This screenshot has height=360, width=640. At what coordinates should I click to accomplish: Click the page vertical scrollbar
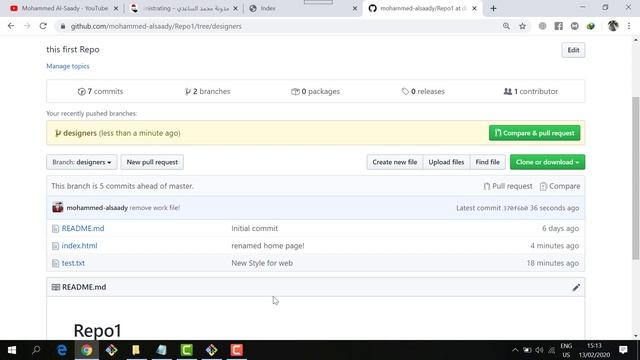pos(636,178)
